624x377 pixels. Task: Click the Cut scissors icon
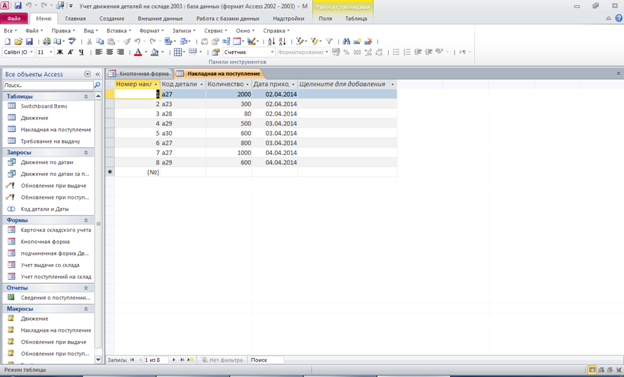(x=89, y=41)
